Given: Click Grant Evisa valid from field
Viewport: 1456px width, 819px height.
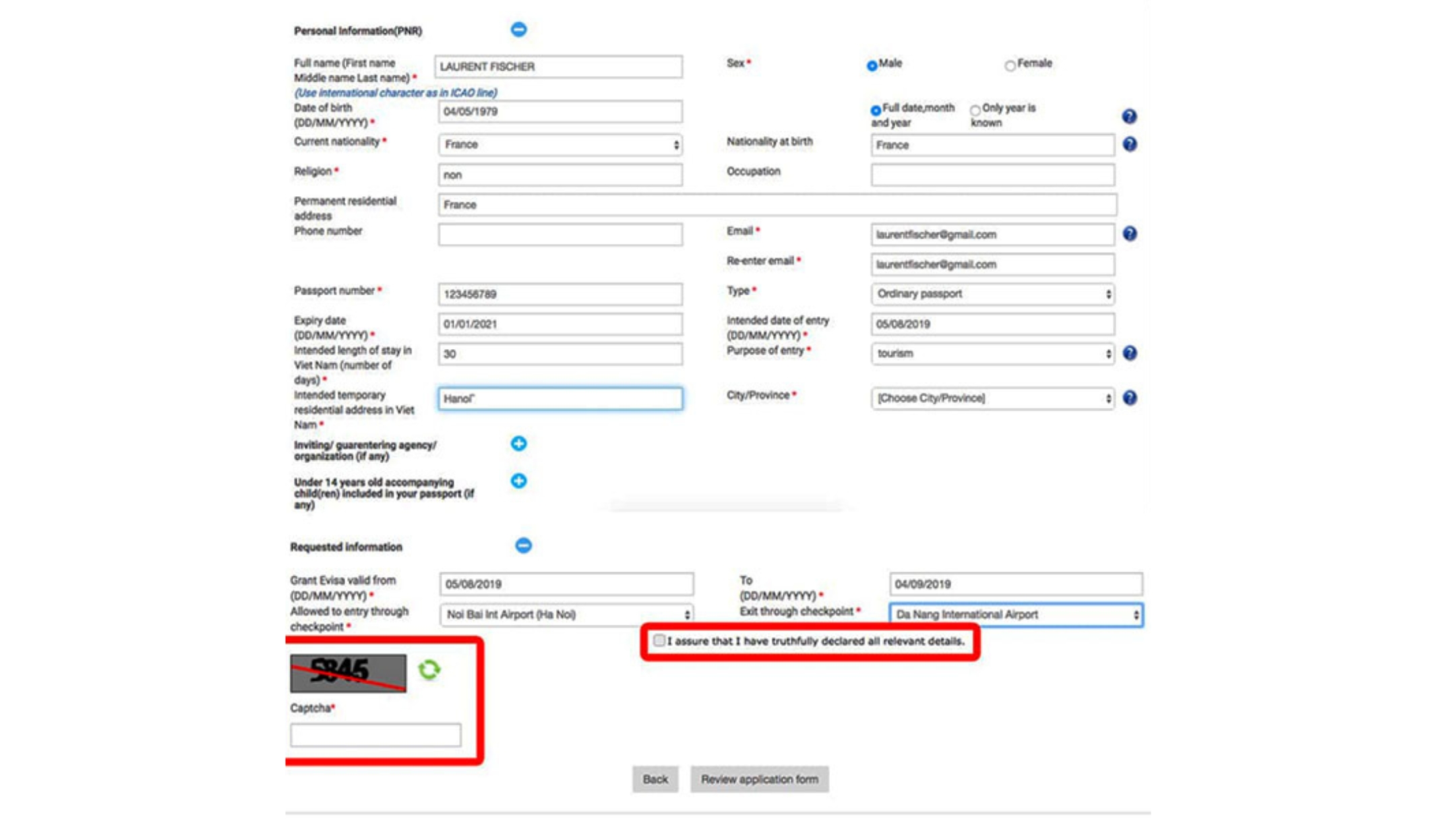Looking at the screenshot, I should click(566, 584).
